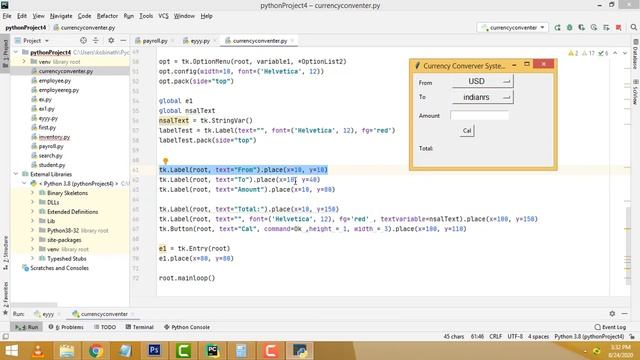This screenshot has height=360, width=640.
Task: Open the To currency indianrs dropdown
Action: (482, 97)
